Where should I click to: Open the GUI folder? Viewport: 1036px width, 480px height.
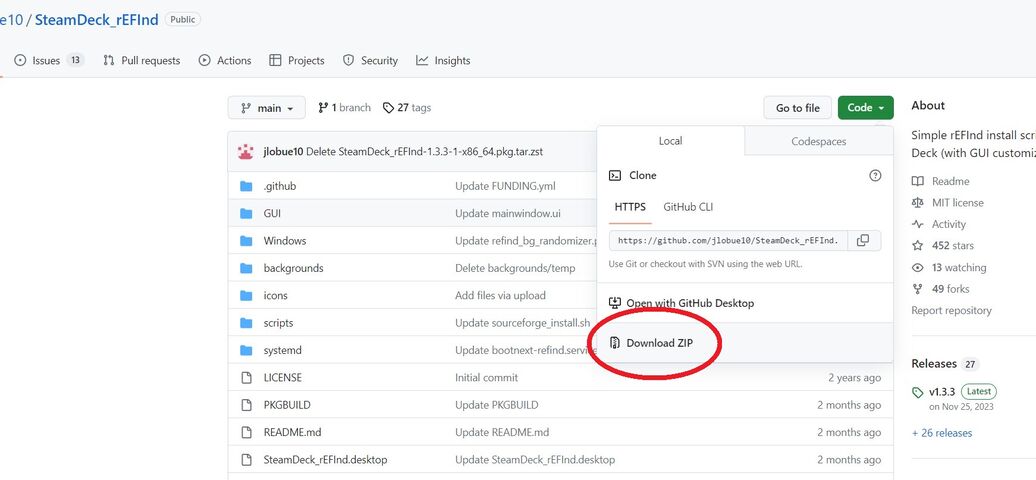point(272,214)
